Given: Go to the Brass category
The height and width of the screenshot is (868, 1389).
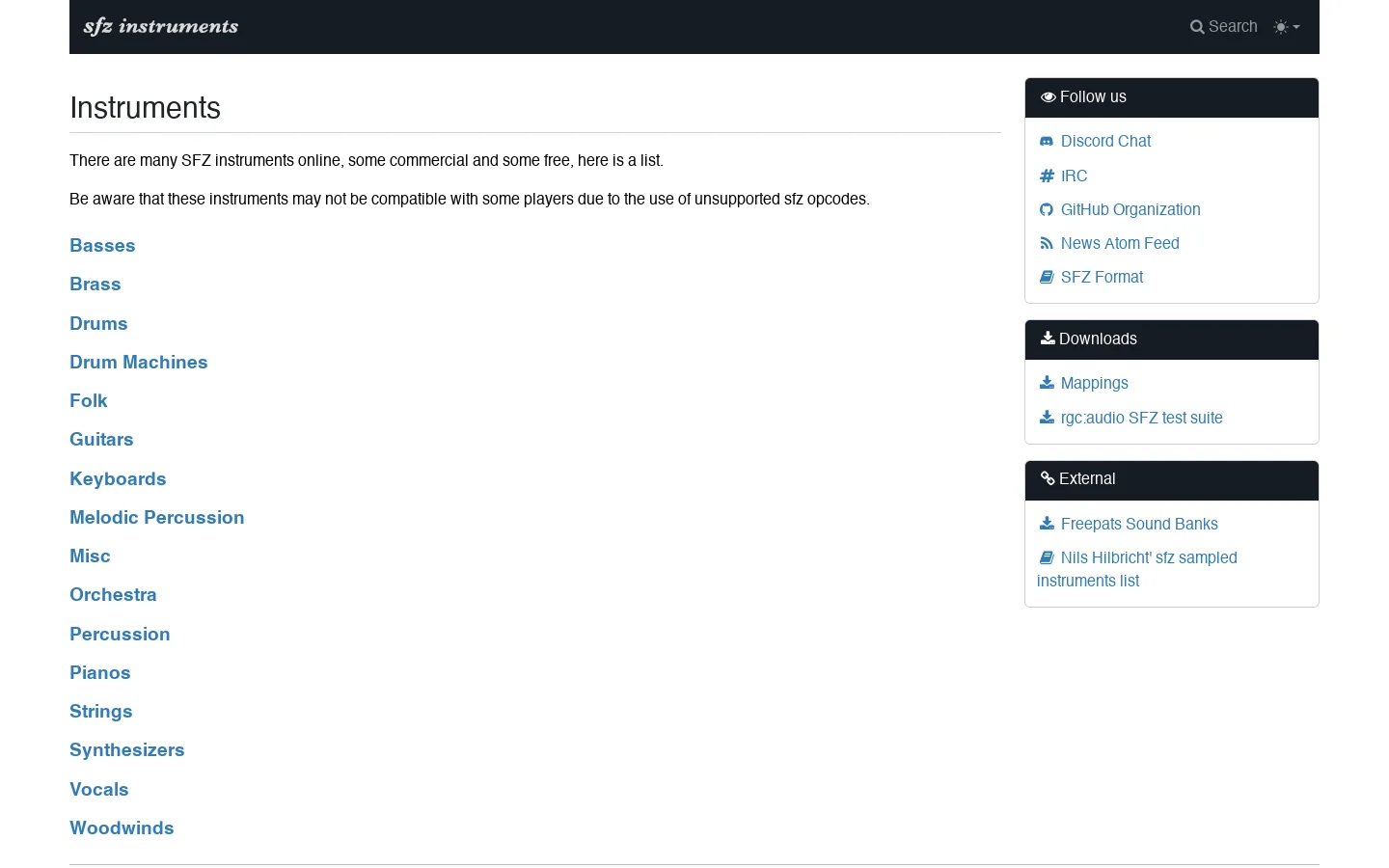Looking at the screenshot, I should pyautogui.click(x=95, y=284).
